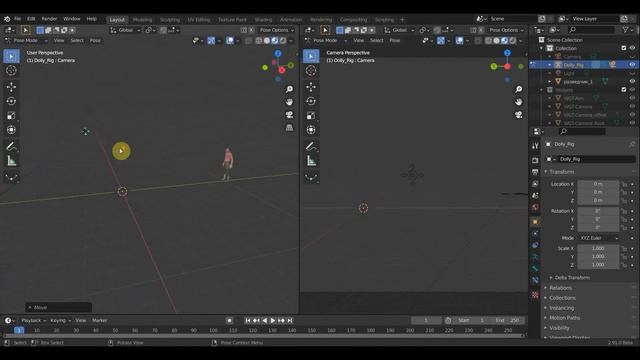Screen dimensions: 640x360
Task: Open the File menu
Action: point(18,19)
